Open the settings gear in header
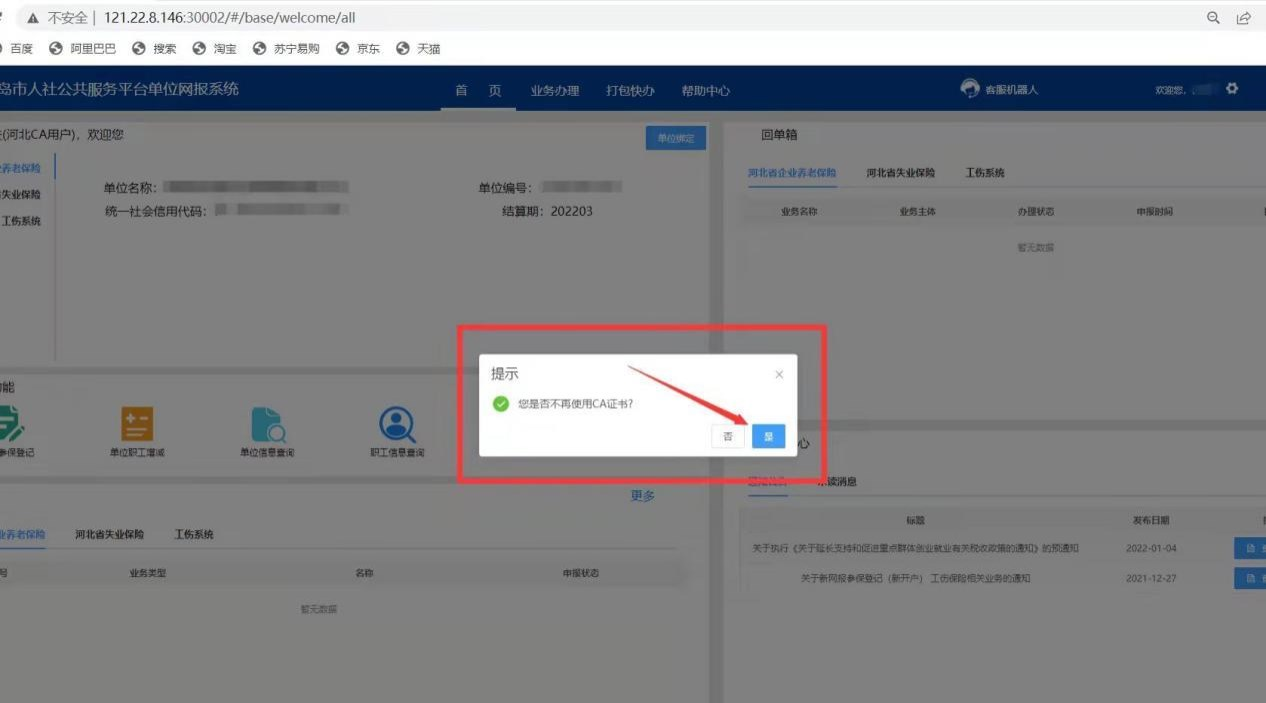The height and width of the screenshot is (703, 1266). (x=1232, y=89)
